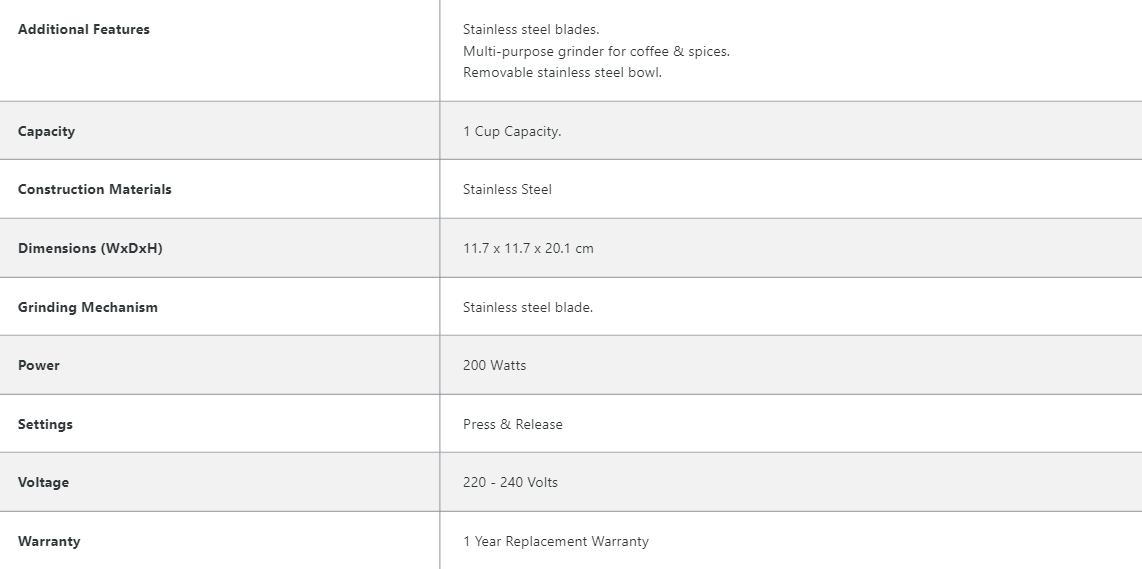Select the "11.7 x 11.7 x 20.1 cm" value
Viewport: 1142px width, 569px height.
[x=528, y=248]
